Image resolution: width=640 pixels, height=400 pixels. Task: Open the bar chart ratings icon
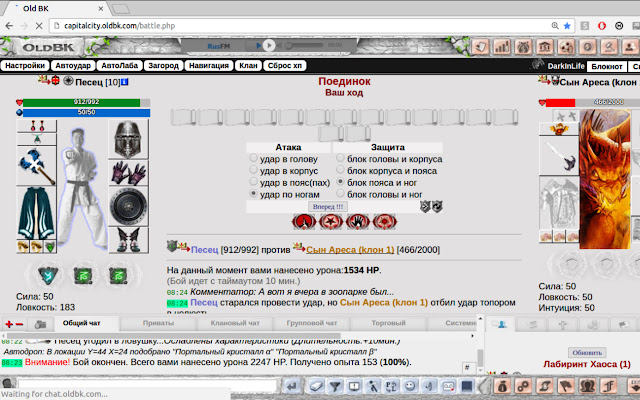click(502, 47)
